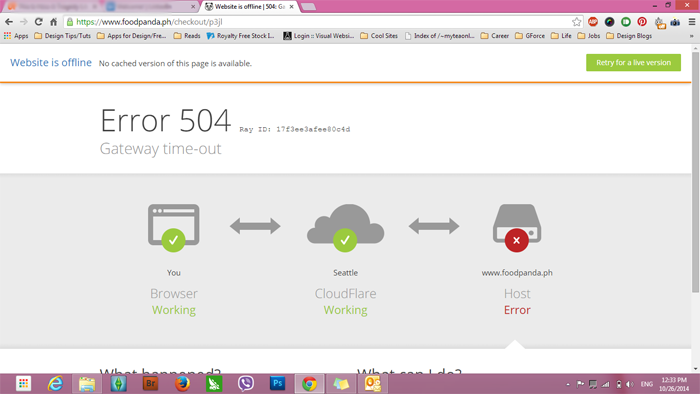Viewport: 700px width, 394px height.
Task: Reload the page with the refresh icon
Action: (x=38, y=21)
